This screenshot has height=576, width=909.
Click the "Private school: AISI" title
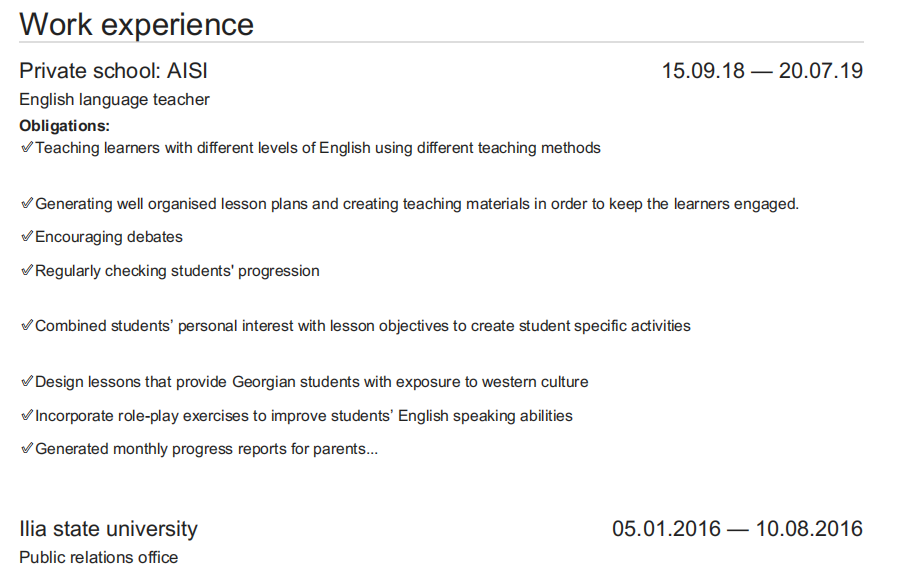click(113, 71)
